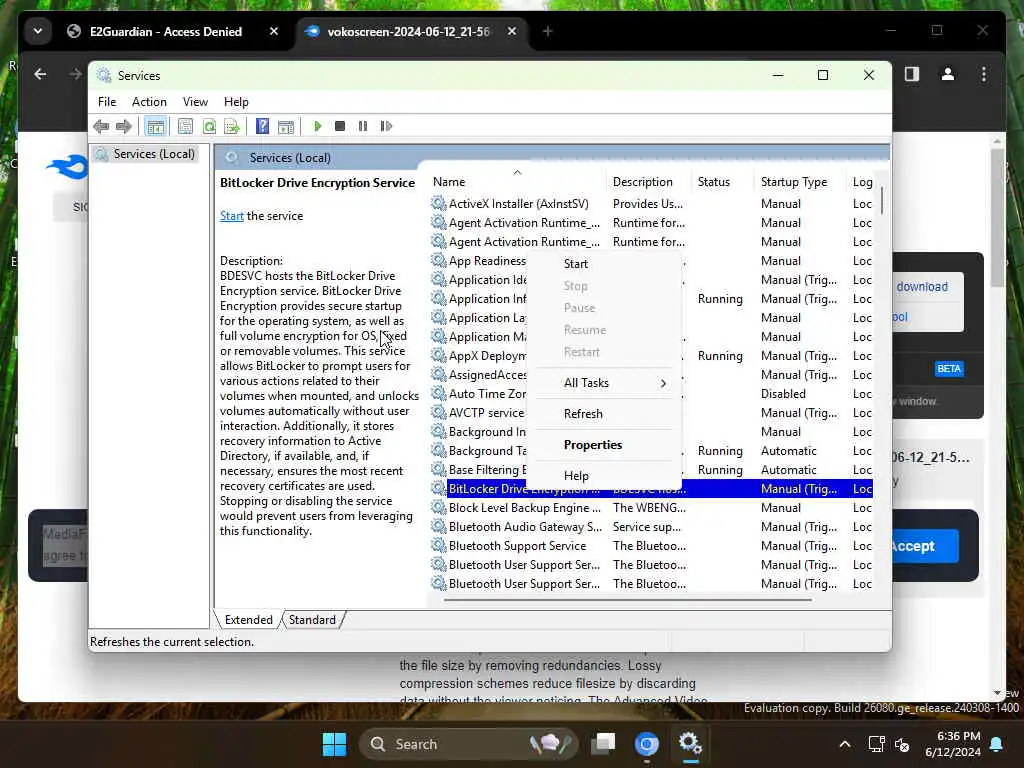Open the Windows Start button
The height and width of the screenshot is (768, 1024).
334,744
